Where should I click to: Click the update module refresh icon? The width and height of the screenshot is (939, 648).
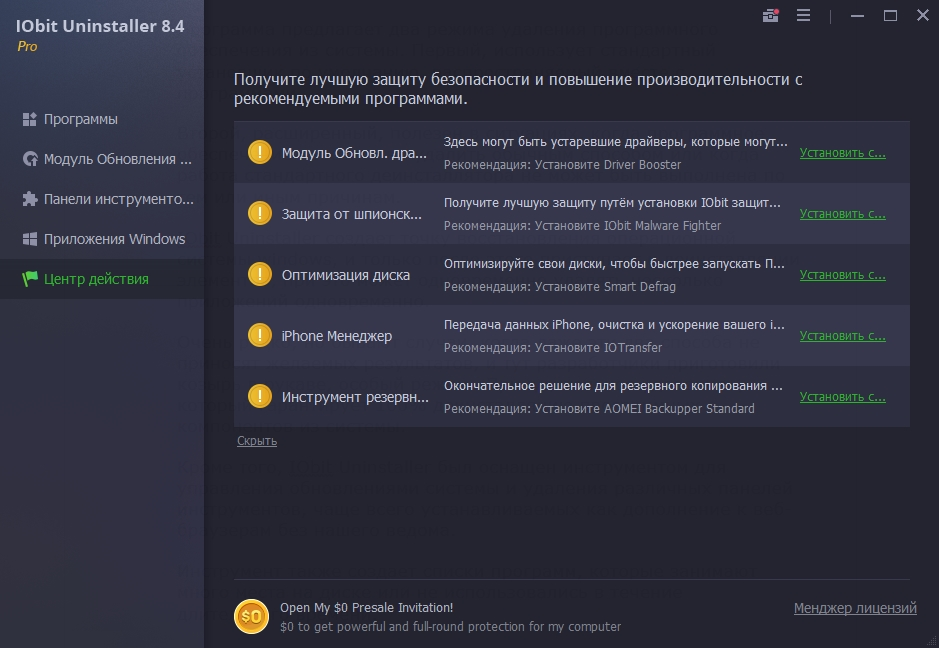pyautogui.click(x=30, y=159)
